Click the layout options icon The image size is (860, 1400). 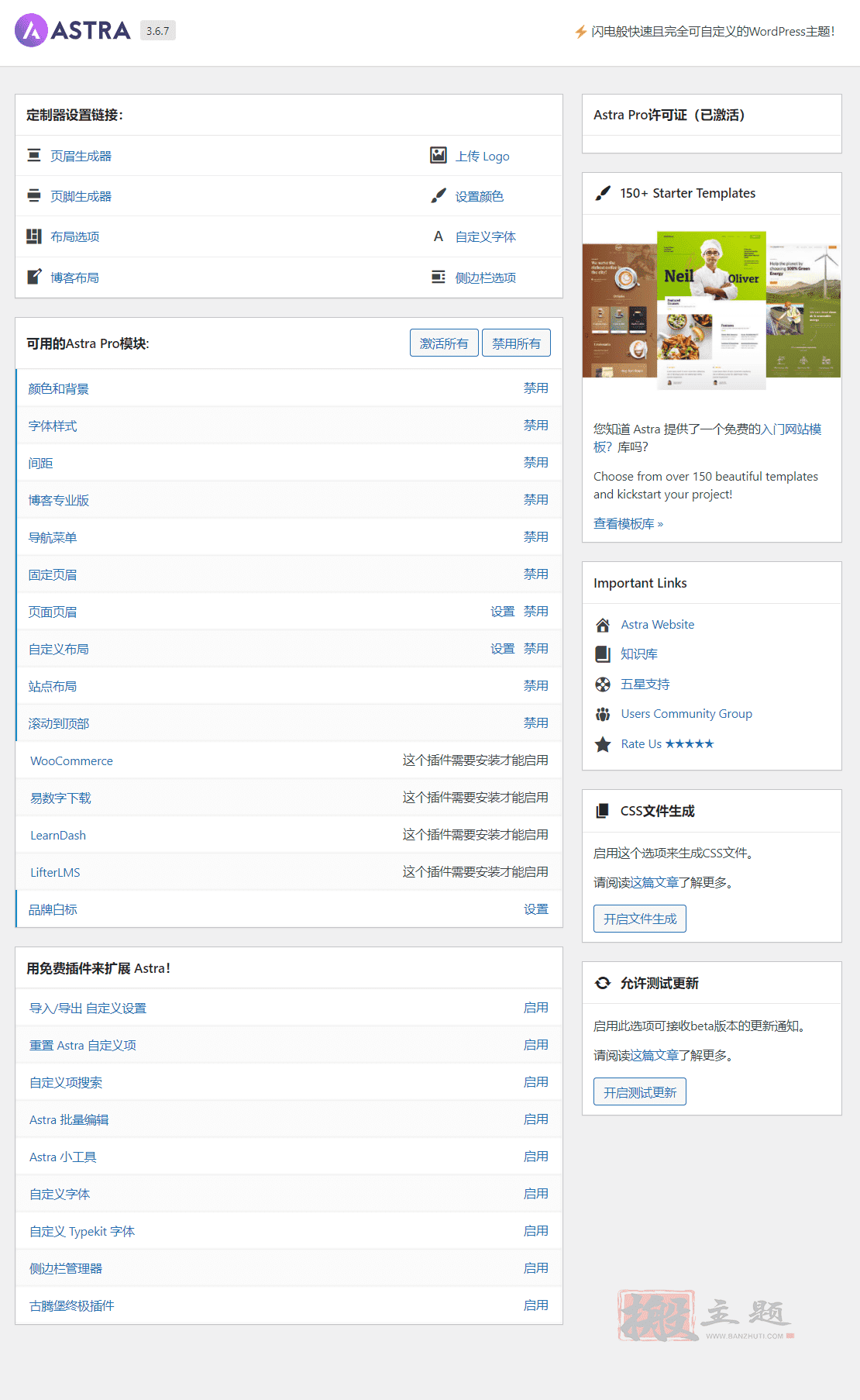tap(33, 236)
